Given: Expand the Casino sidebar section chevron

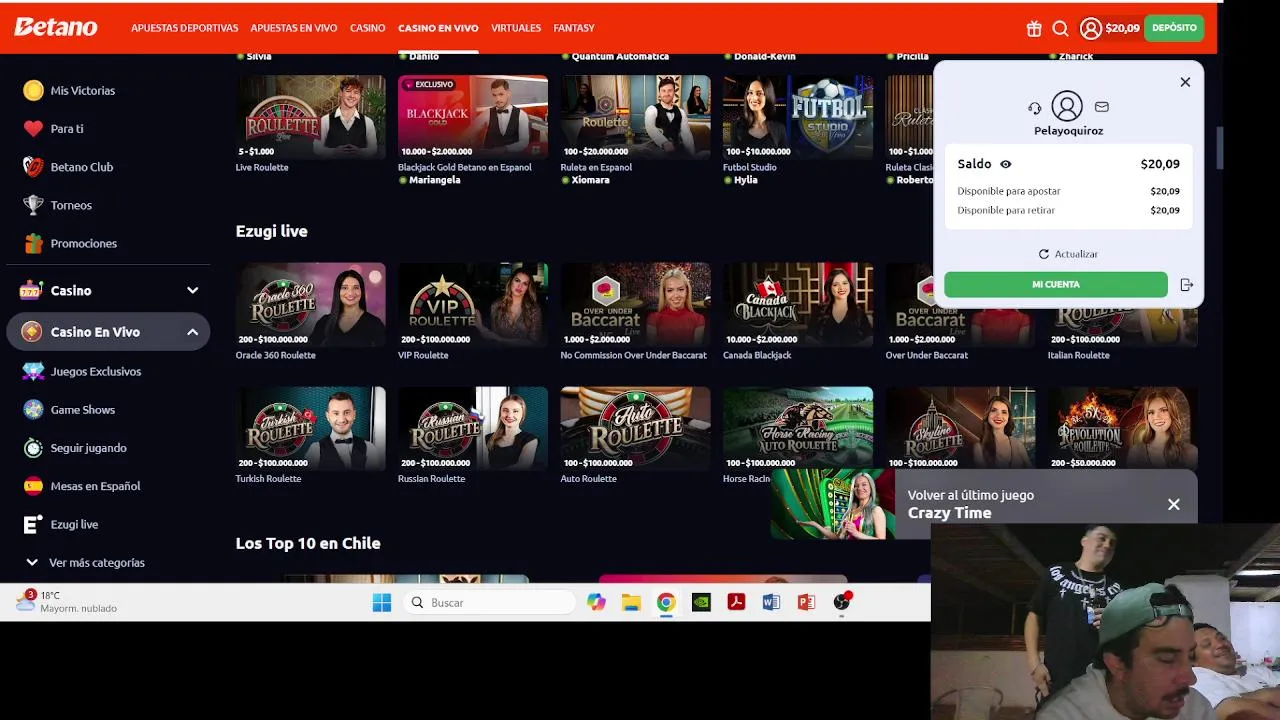Looking at the screenshot, I should [x=192, y=291].
